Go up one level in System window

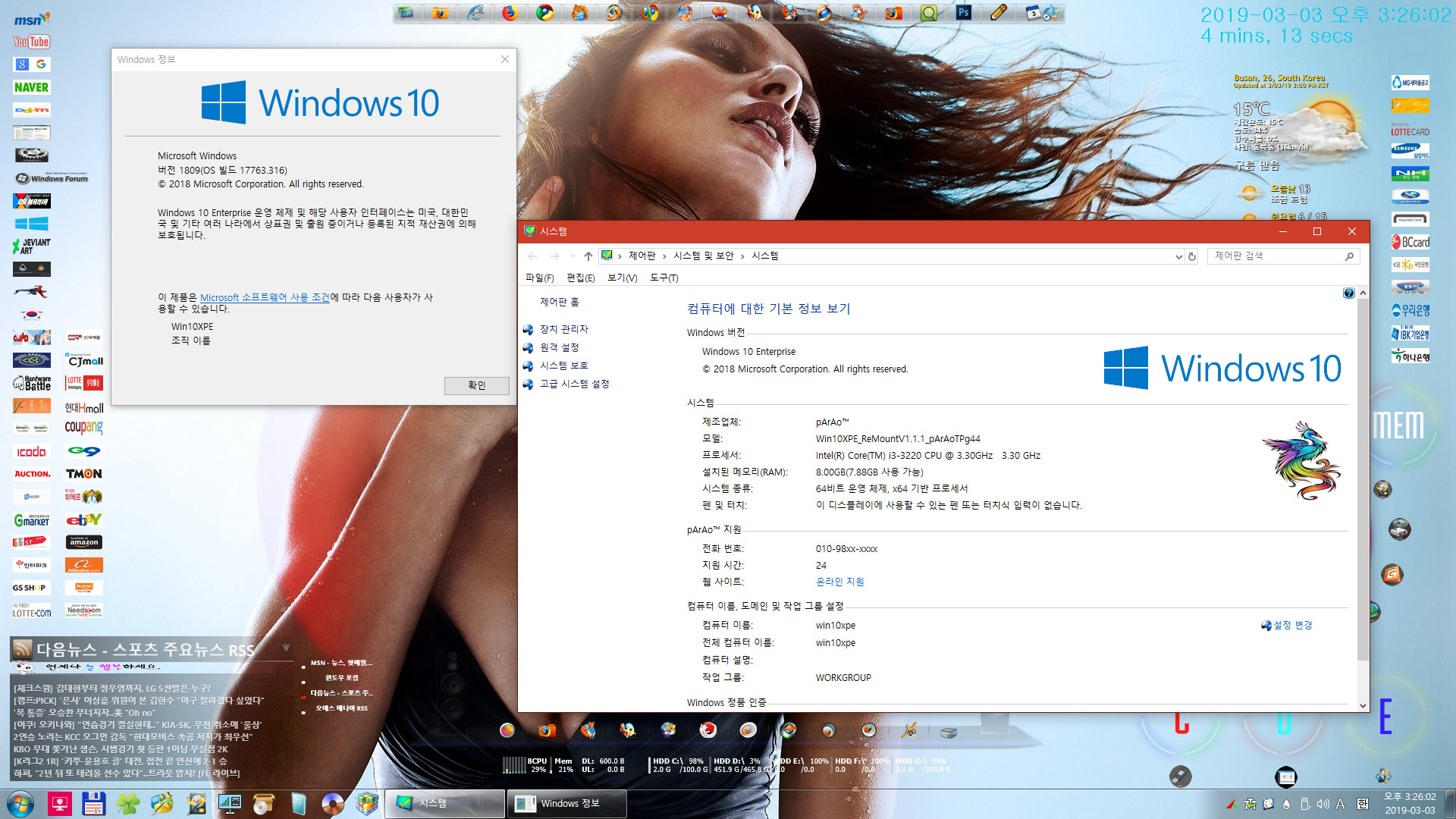coord(588,256)
